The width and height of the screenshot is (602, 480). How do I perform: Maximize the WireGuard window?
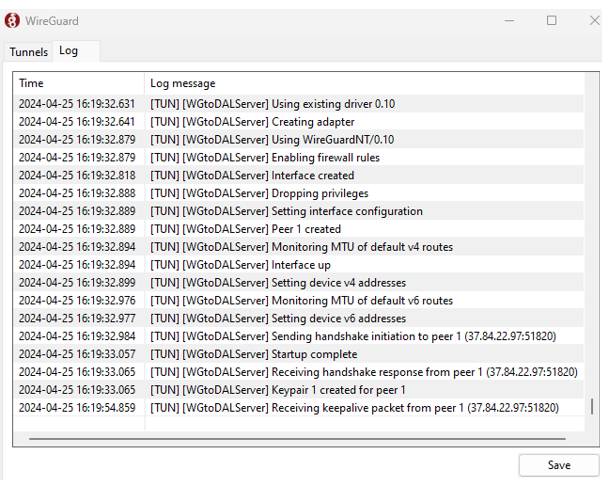click(x=551, y=20)
